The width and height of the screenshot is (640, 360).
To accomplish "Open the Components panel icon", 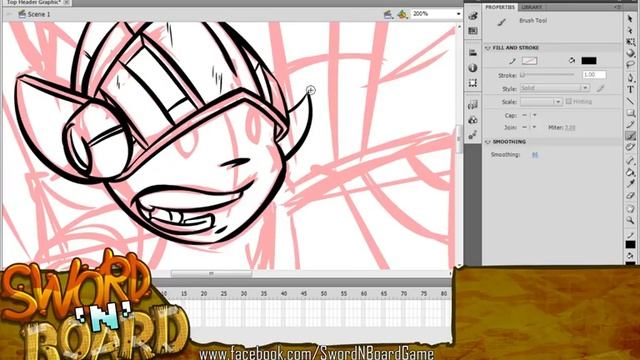I will tap(473, 120).
